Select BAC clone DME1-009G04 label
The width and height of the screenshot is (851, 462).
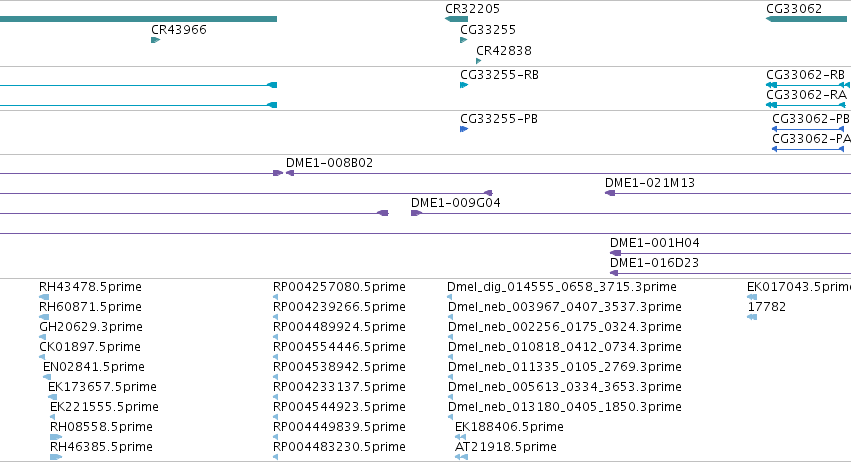(455, 203)
